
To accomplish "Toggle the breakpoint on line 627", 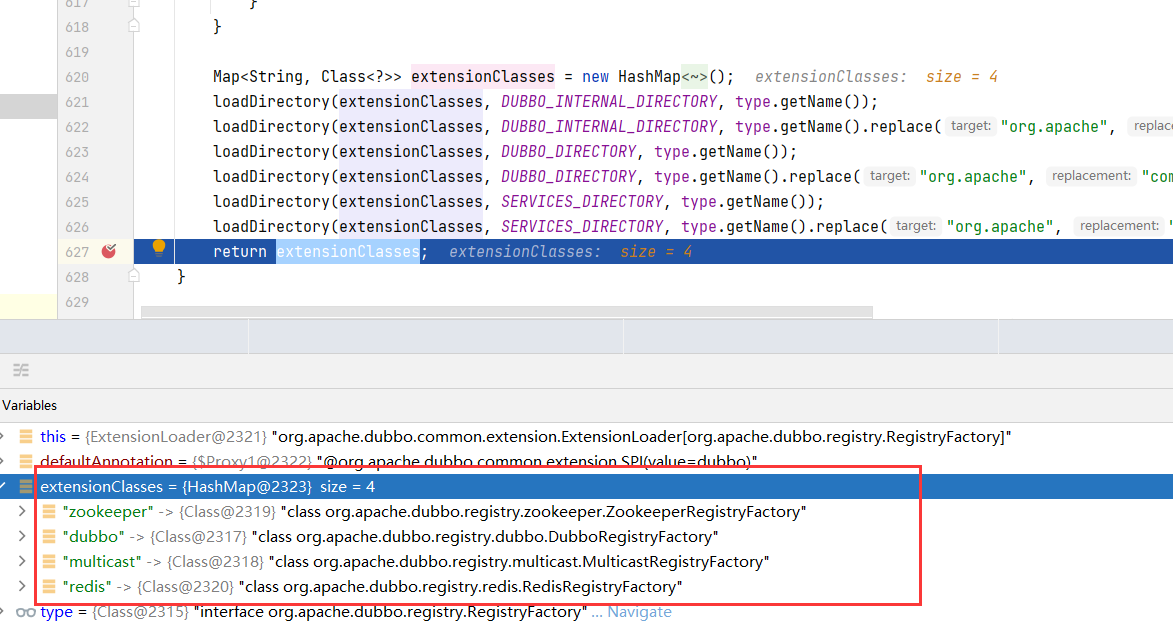I will [x=109, y=251].
